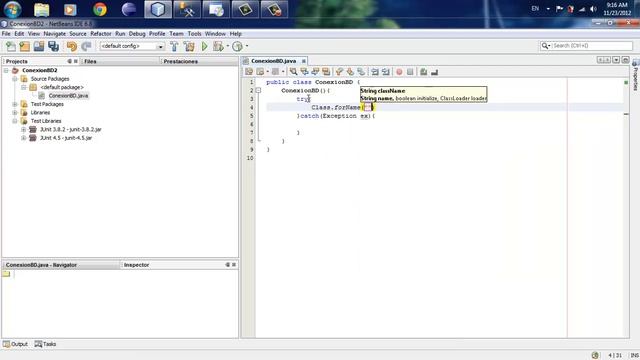
Task: Toggle Bookmark in editor toolbar
Action: point(361,72)
